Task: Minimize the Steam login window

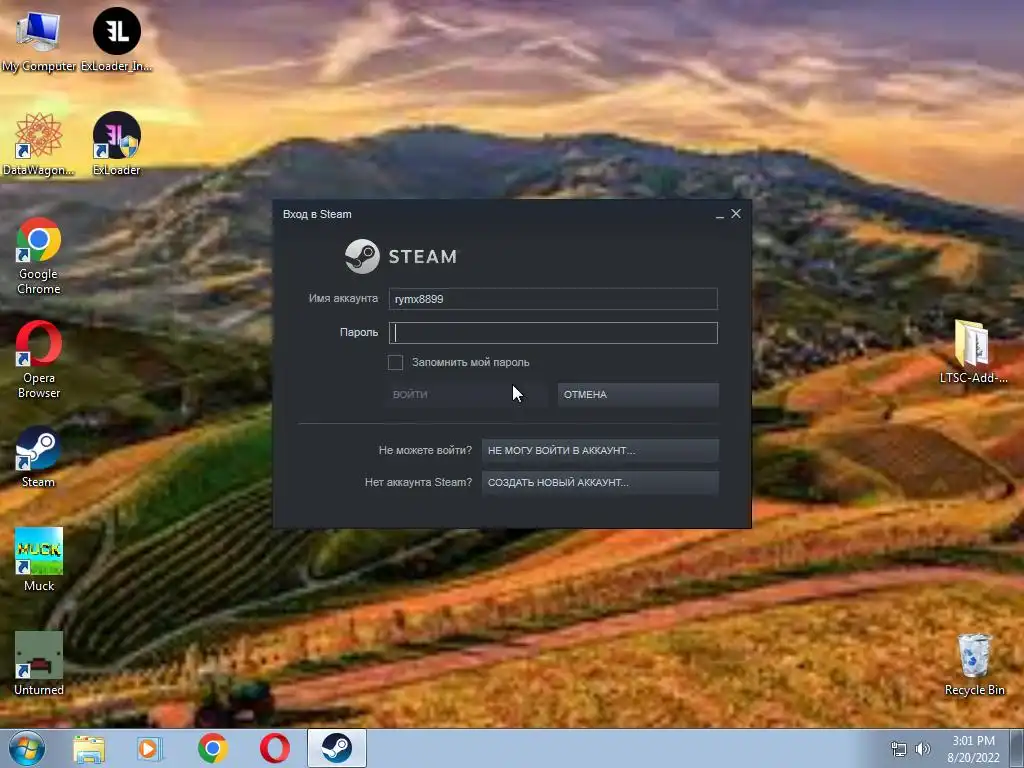Action: tap(720, 214)
